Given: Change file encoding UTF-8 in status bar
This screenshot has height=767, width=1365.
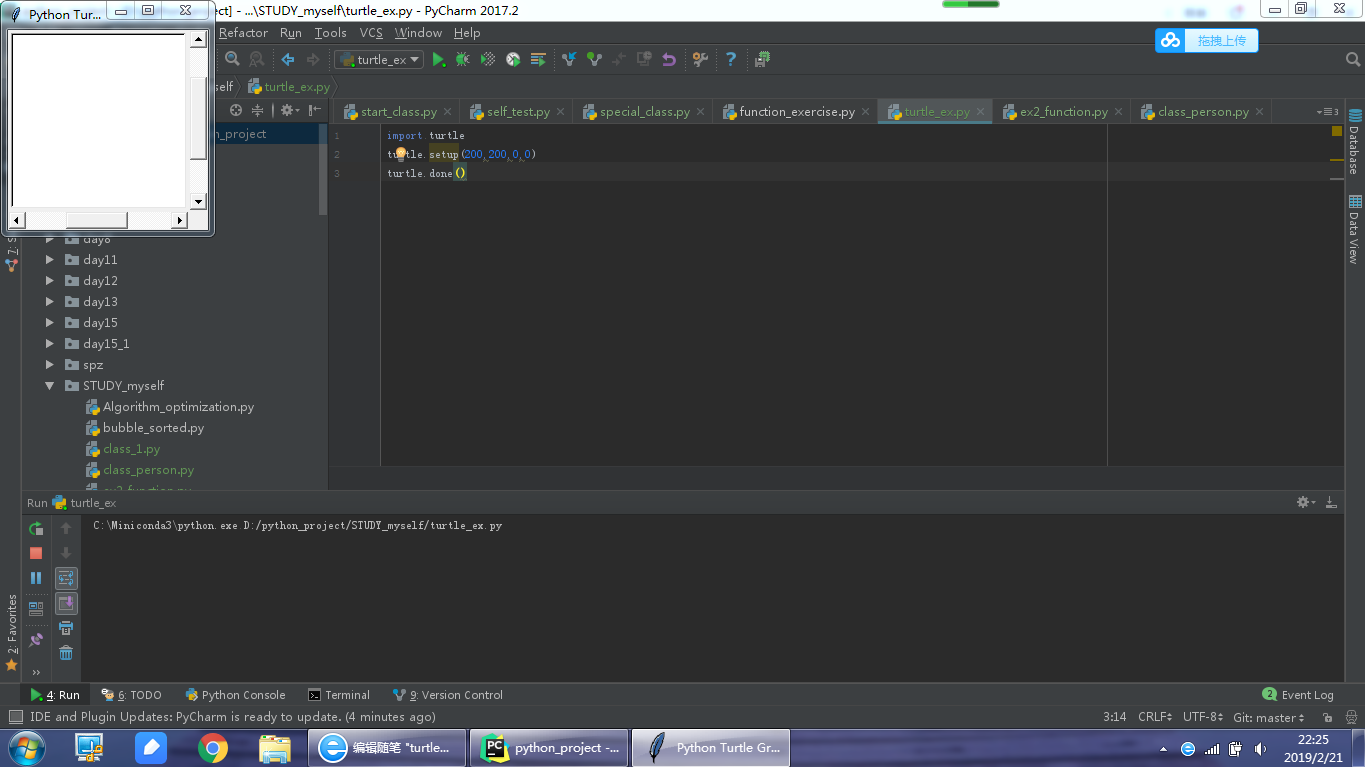Looking at the screenshot, I should (x=1202, y=717).
